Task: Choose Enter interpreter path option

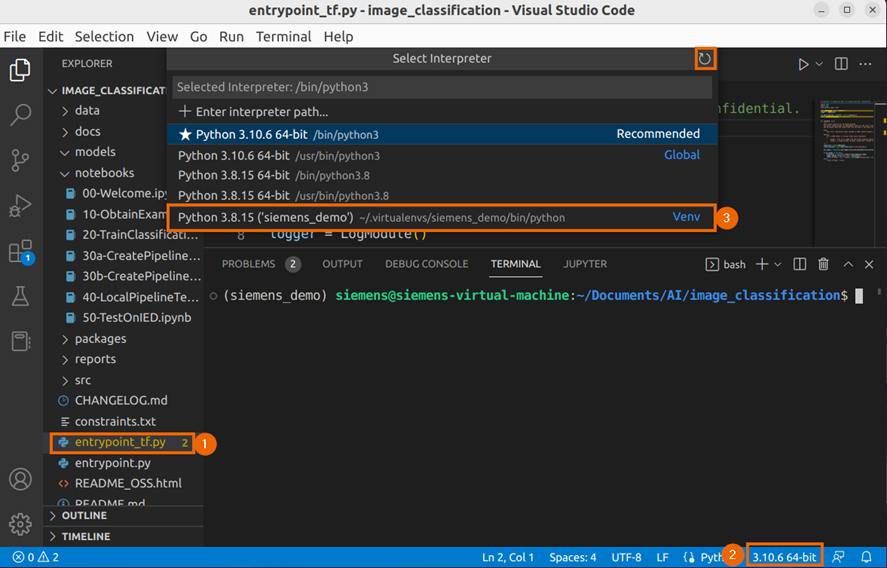Action: click(x=262, y=112)
